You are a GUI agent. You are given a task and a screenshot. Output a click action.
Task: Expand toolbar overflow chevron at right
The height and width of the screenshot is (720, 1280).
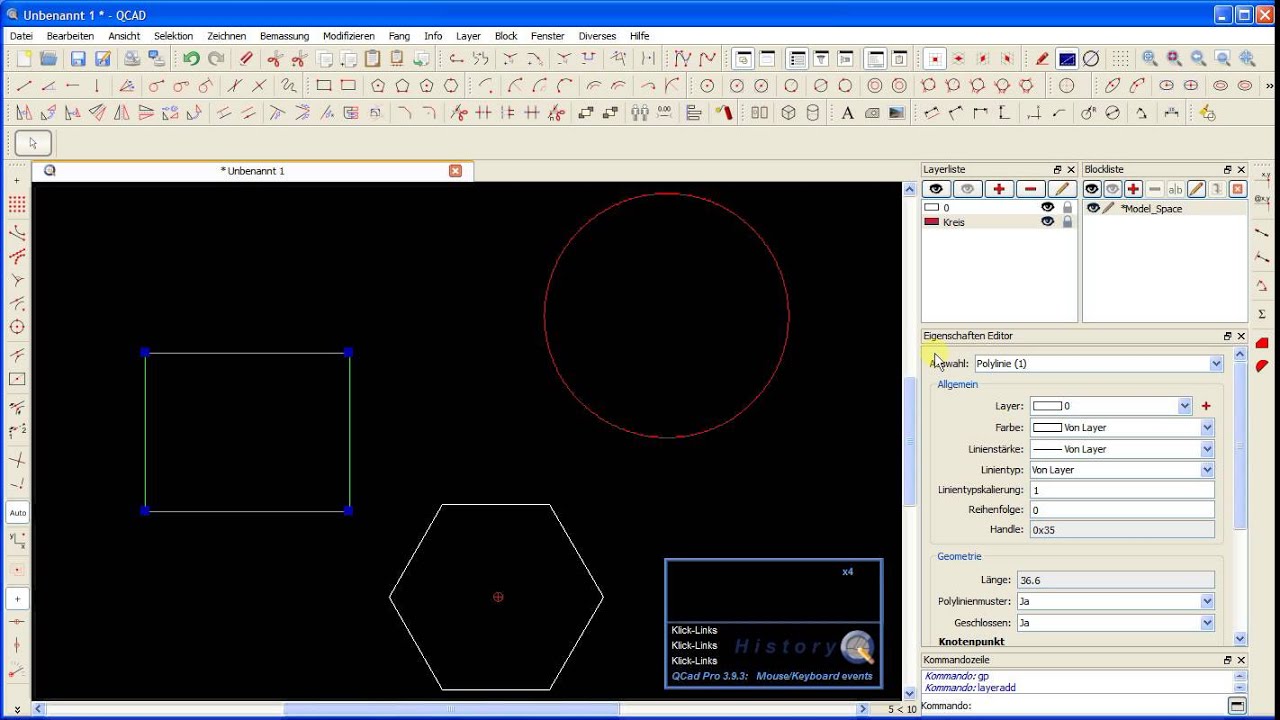(1270, 86)
